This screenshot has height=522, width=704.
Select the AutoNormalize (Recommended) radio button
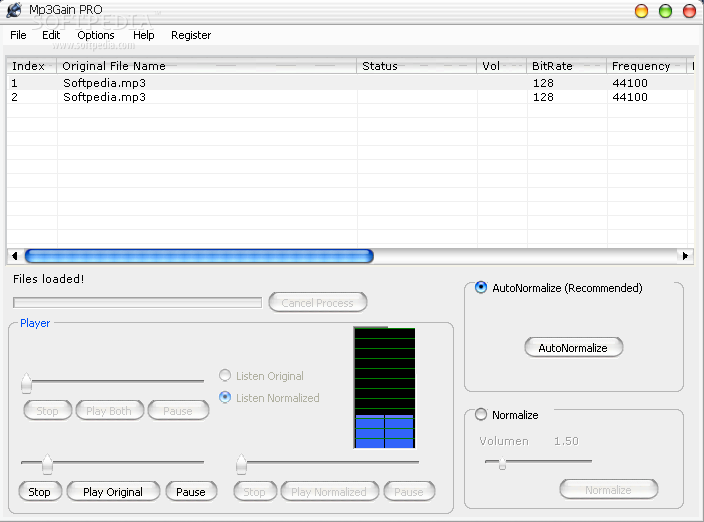point(481,287)
